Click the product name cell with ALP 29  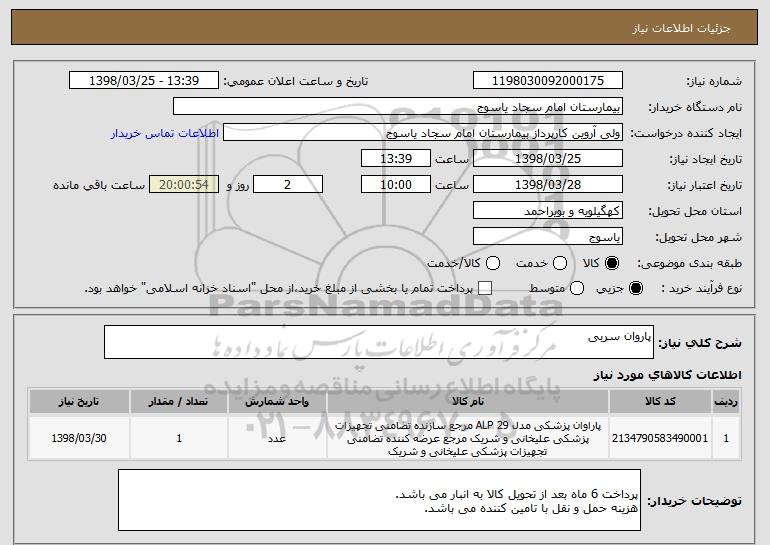(468, 438)
